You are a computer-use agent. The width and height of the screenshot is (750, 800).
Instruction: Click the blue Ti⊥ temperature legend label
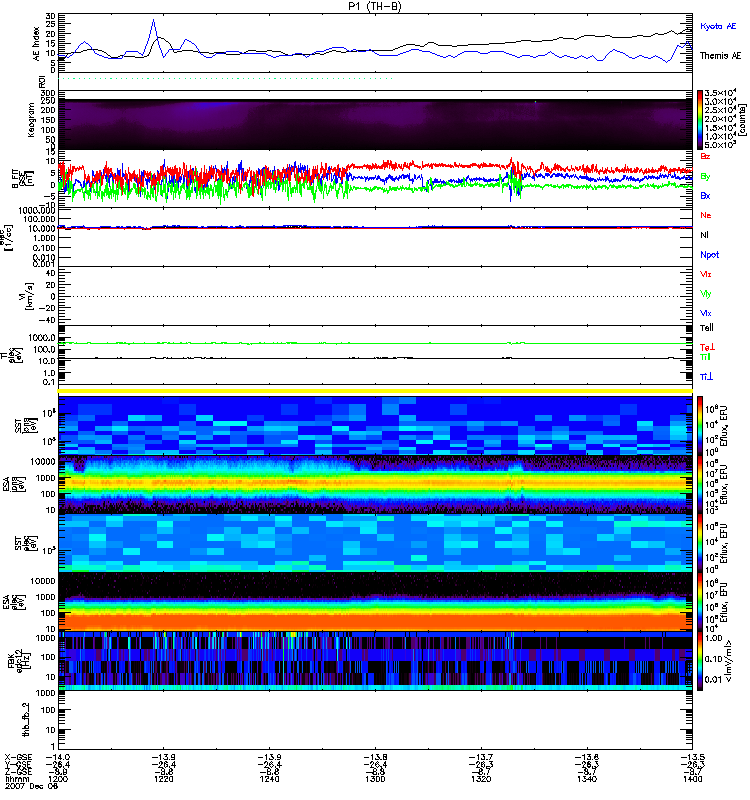coord(706,377)
